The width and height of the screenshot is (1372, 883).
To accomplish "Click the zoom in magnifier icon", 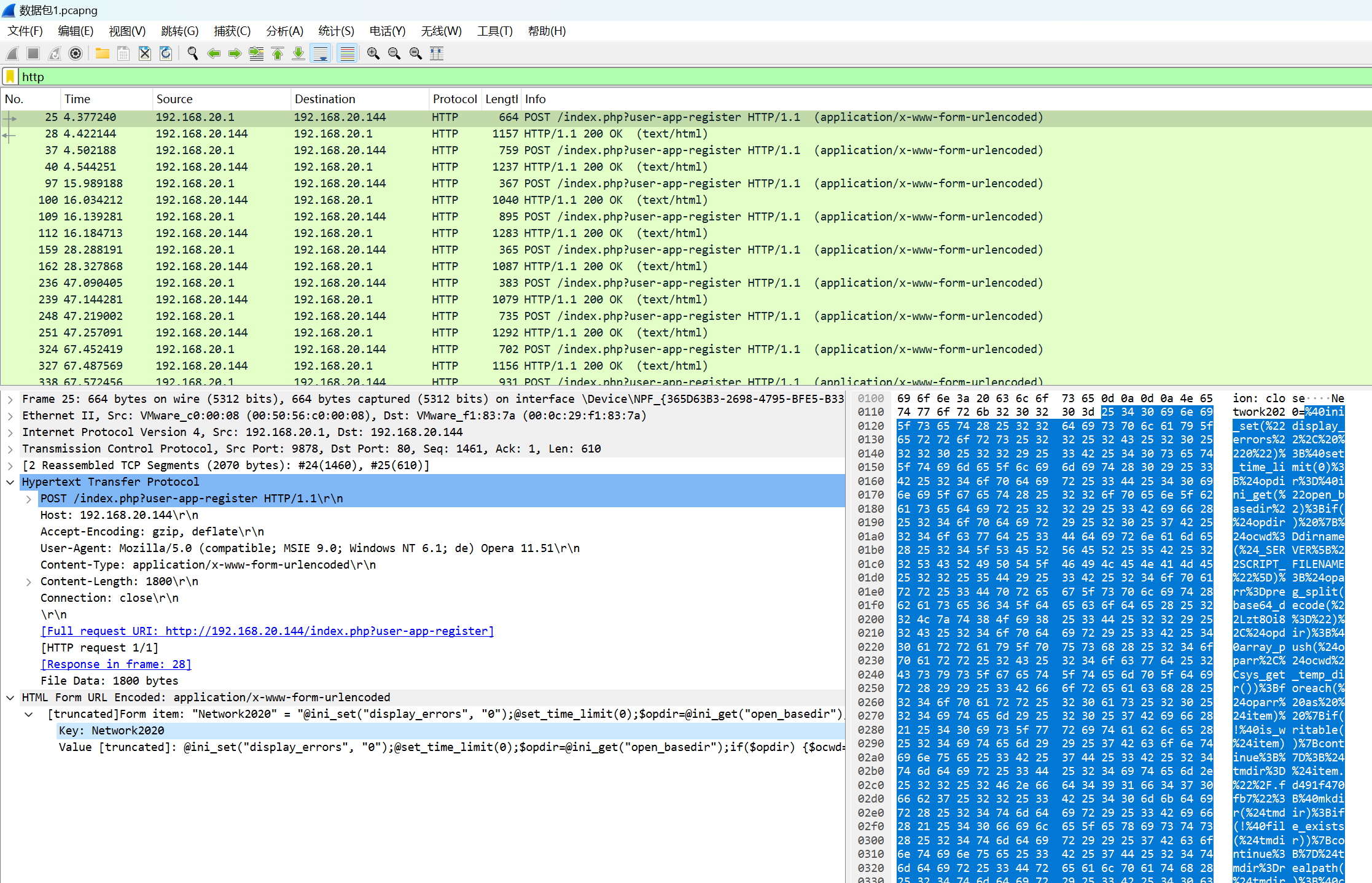I will [373, 54].
